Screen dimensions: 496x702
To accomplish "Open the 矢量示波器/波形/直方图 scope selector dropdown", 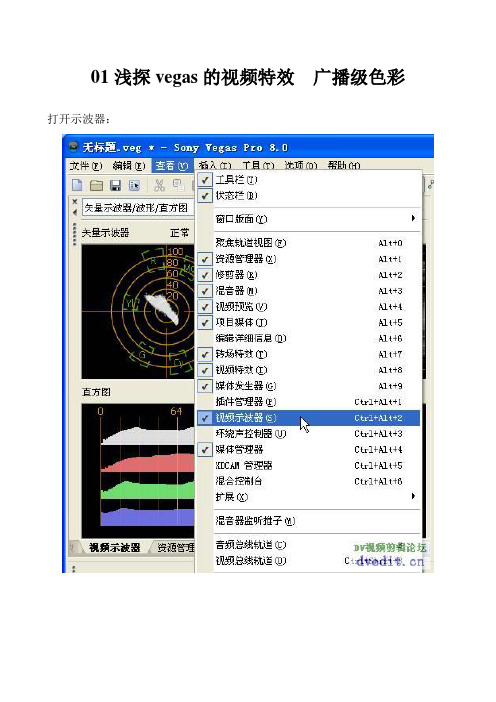I will pyautogui.click(x=138, y=208).
